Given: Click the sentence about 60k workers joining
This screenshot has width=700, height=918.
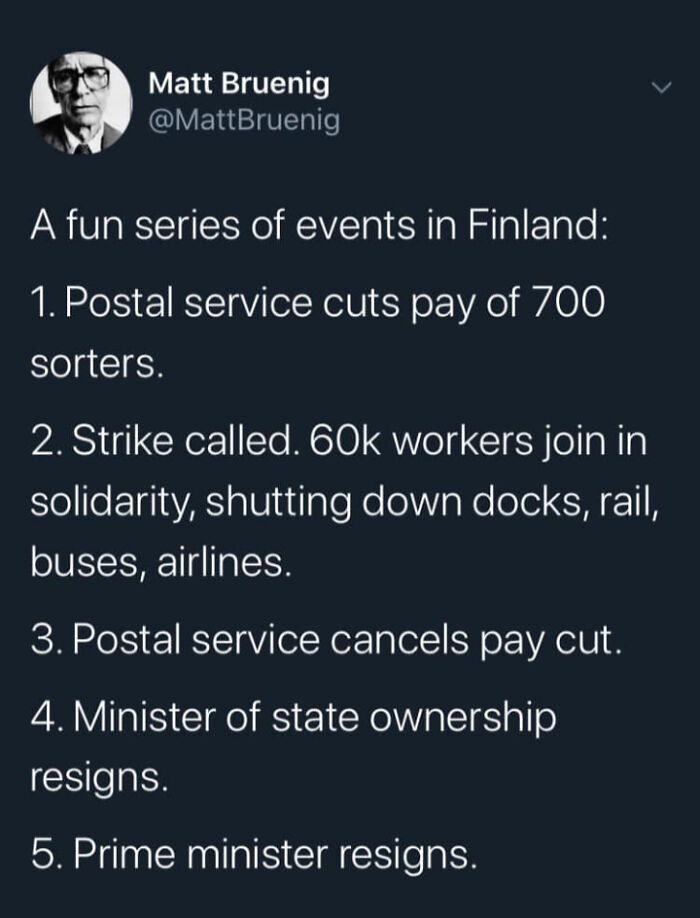Looking at the screenshot, I should [x=340, y=440].
